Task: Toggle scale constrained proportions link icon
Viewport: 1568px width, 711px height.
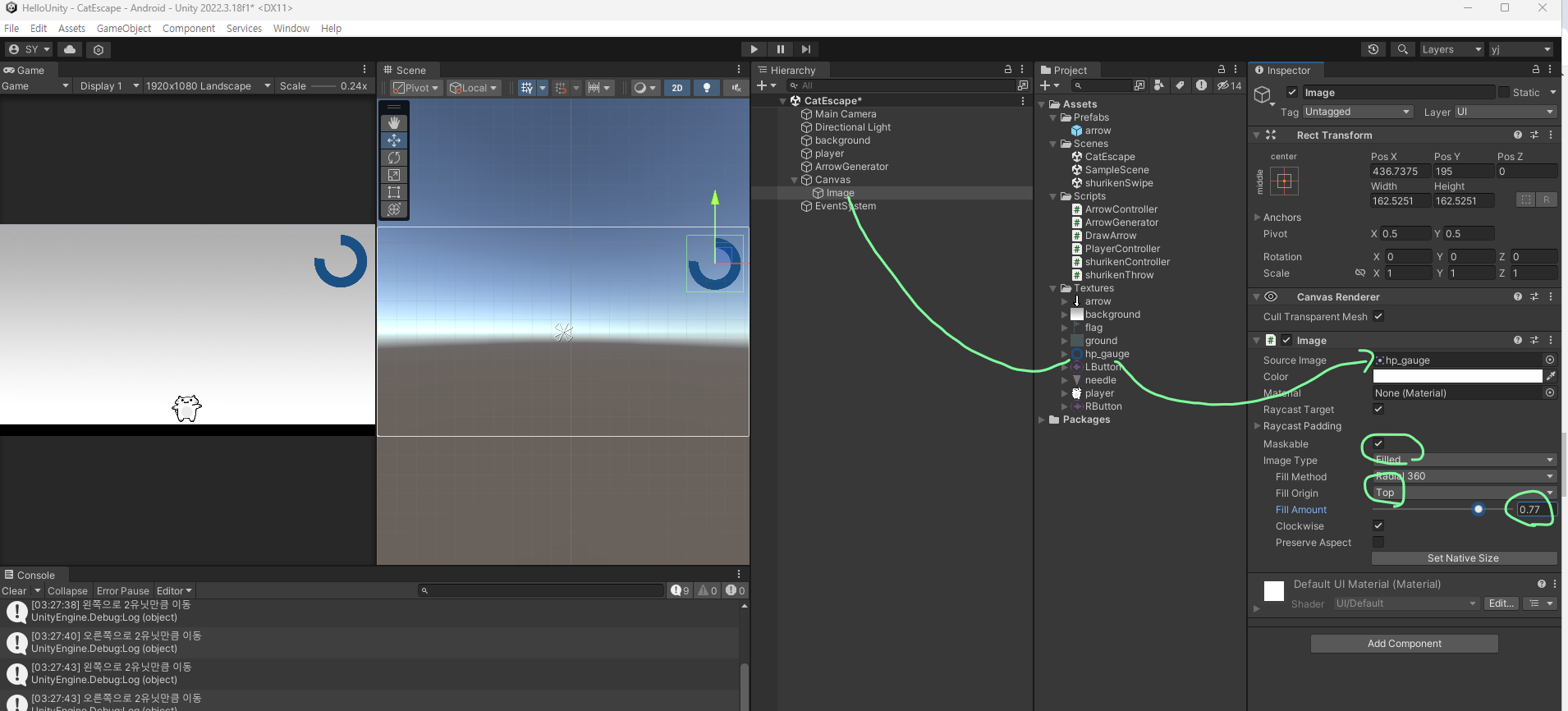Action: coord(1360,273)
